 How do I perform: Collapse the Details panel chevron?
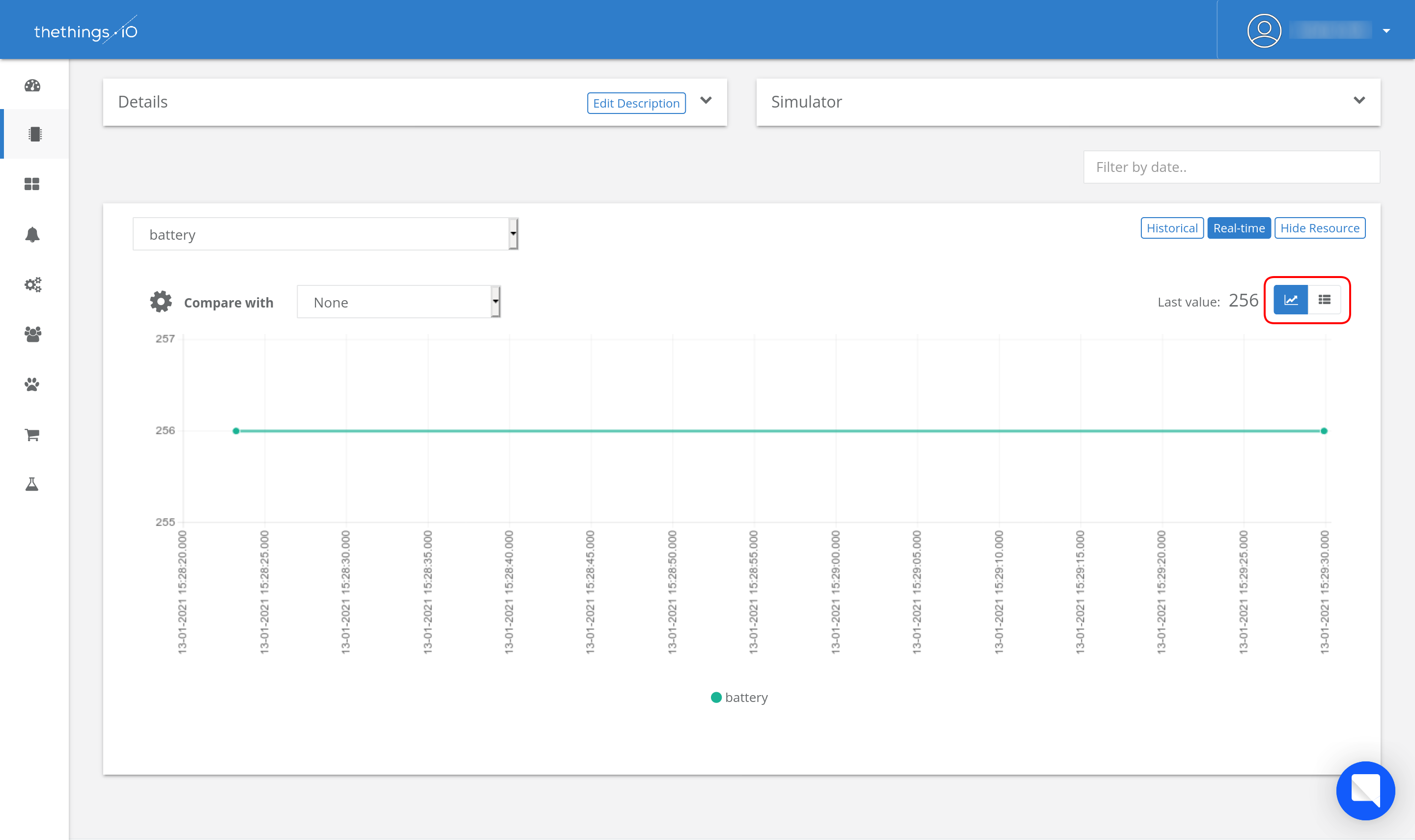707,101
